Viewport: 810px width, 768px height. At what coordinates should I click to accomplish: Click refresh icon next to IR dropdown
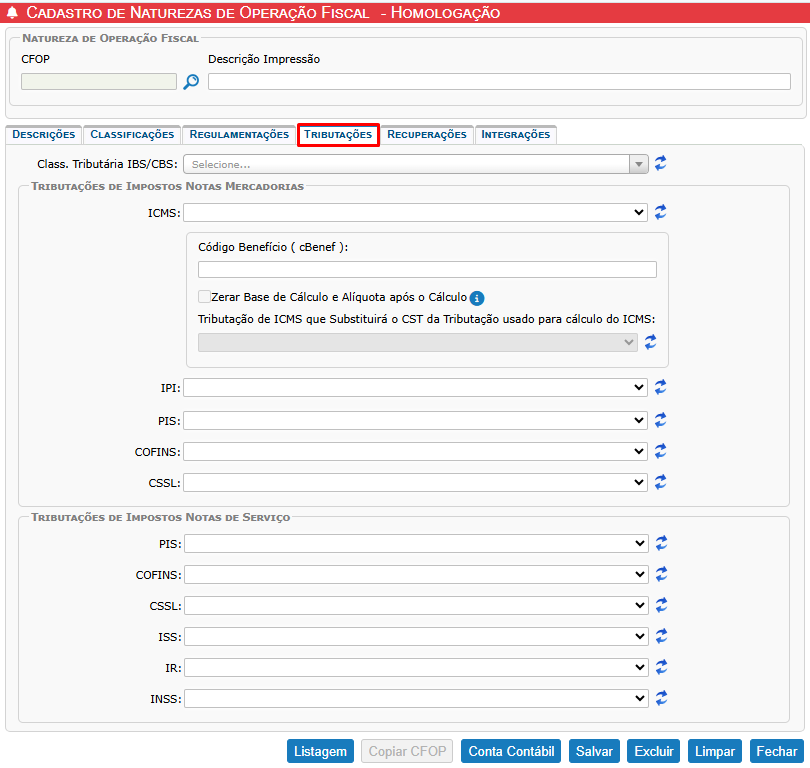661,667
